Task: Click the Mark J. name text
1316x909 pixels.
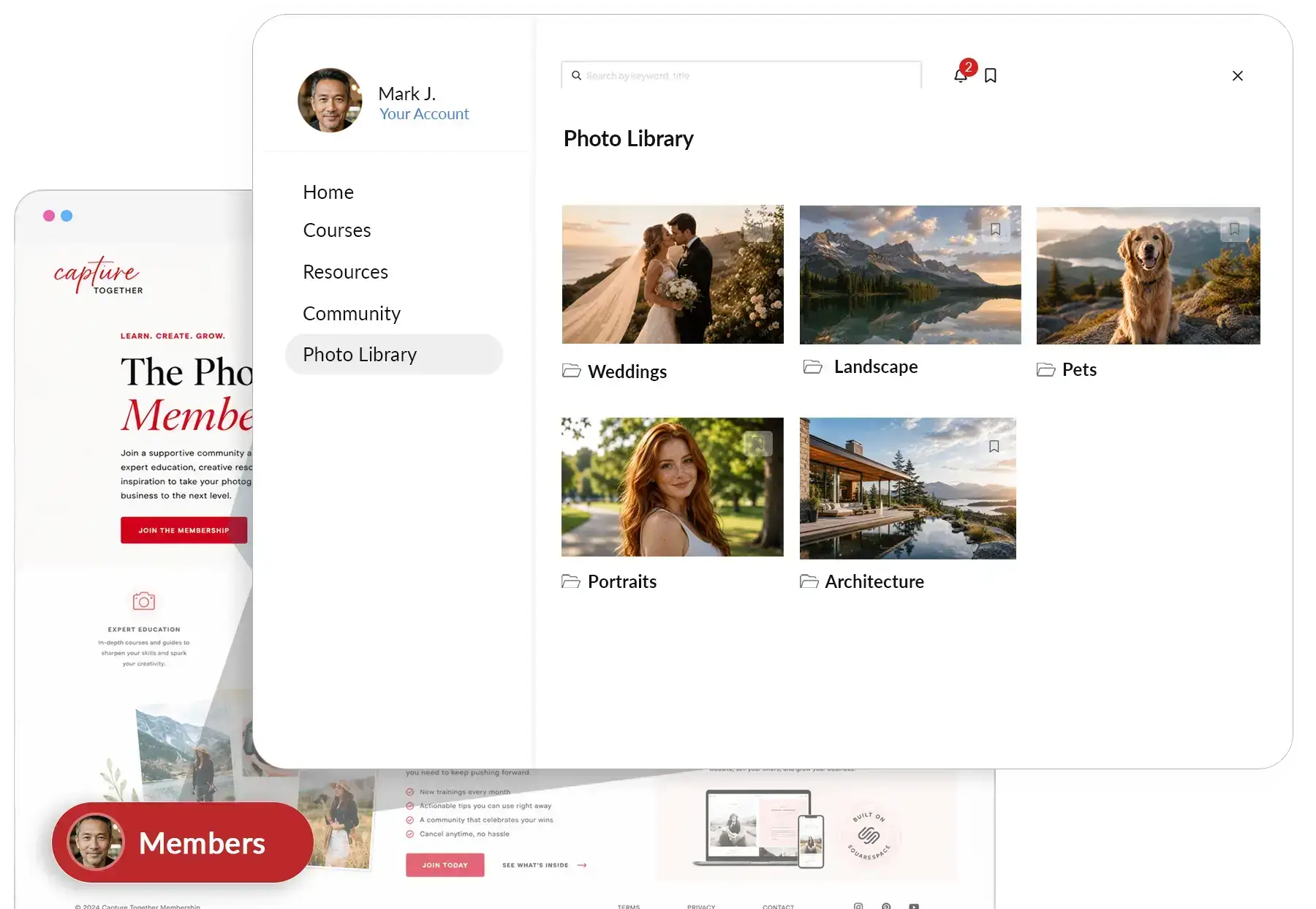Action: tap(406, 94)
